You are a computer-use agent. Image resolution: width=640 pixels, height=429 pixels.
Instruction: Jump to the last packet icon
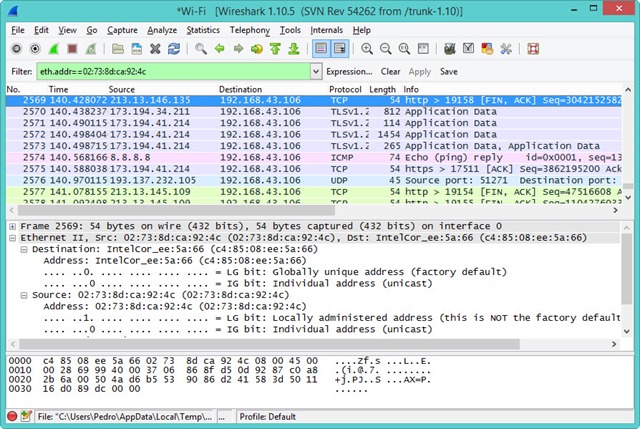pyautogui.click(x=294, y=49)
